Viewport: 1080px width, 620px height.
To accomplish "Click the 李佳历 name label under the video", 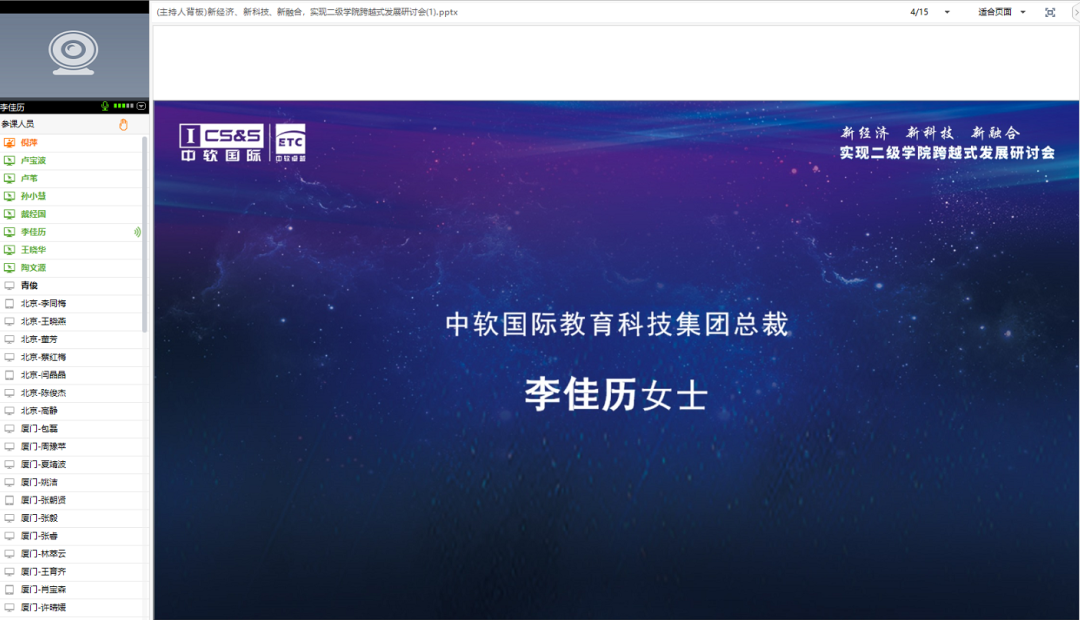I will (12, 107).
